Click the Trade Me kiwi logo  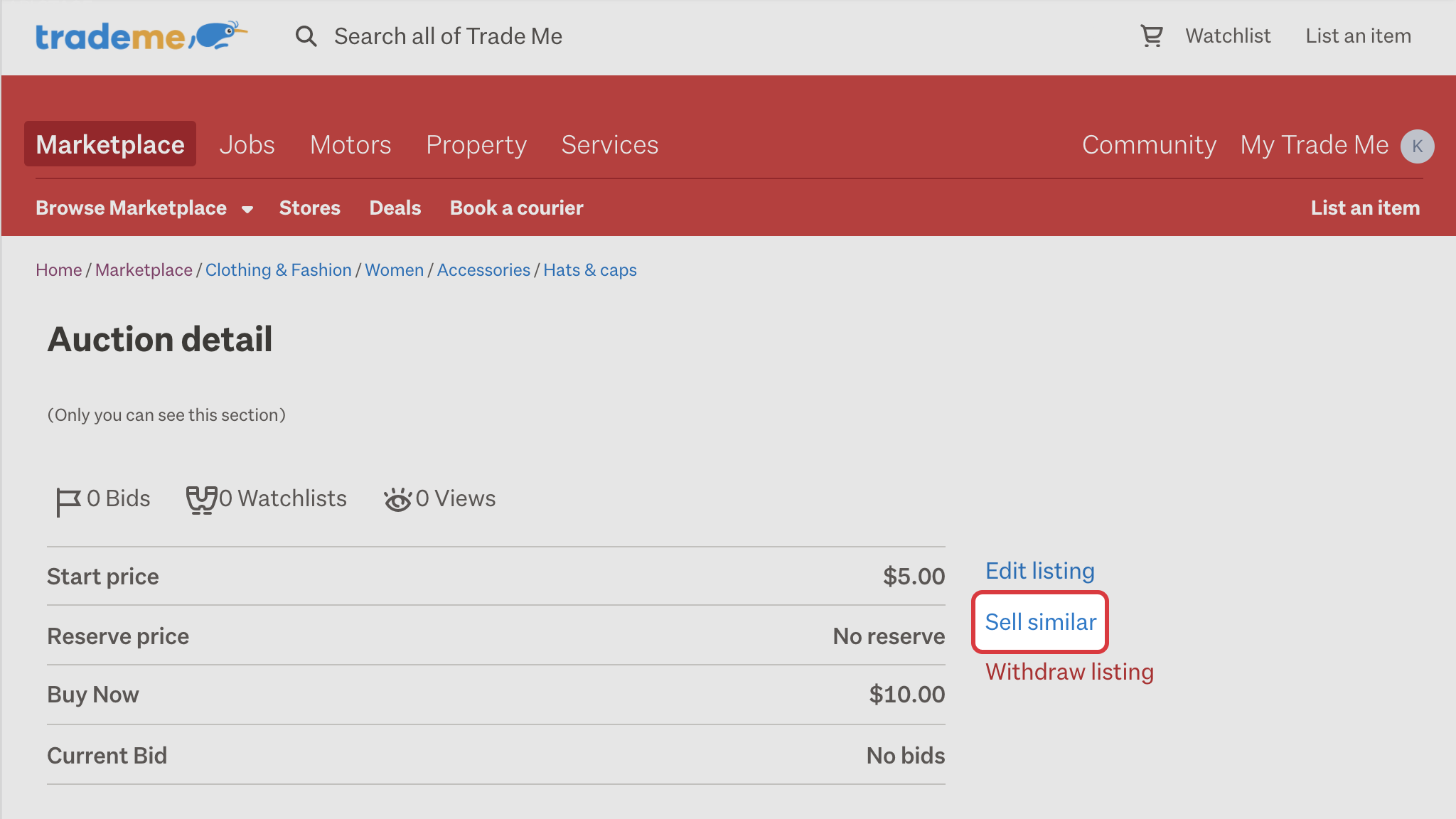pos(141,36)
